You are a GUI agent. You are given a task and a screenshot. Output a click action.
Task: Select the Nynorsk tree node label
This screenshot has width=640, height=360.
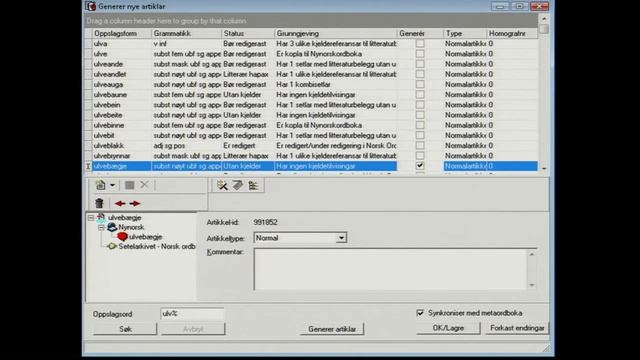point(131,227)
